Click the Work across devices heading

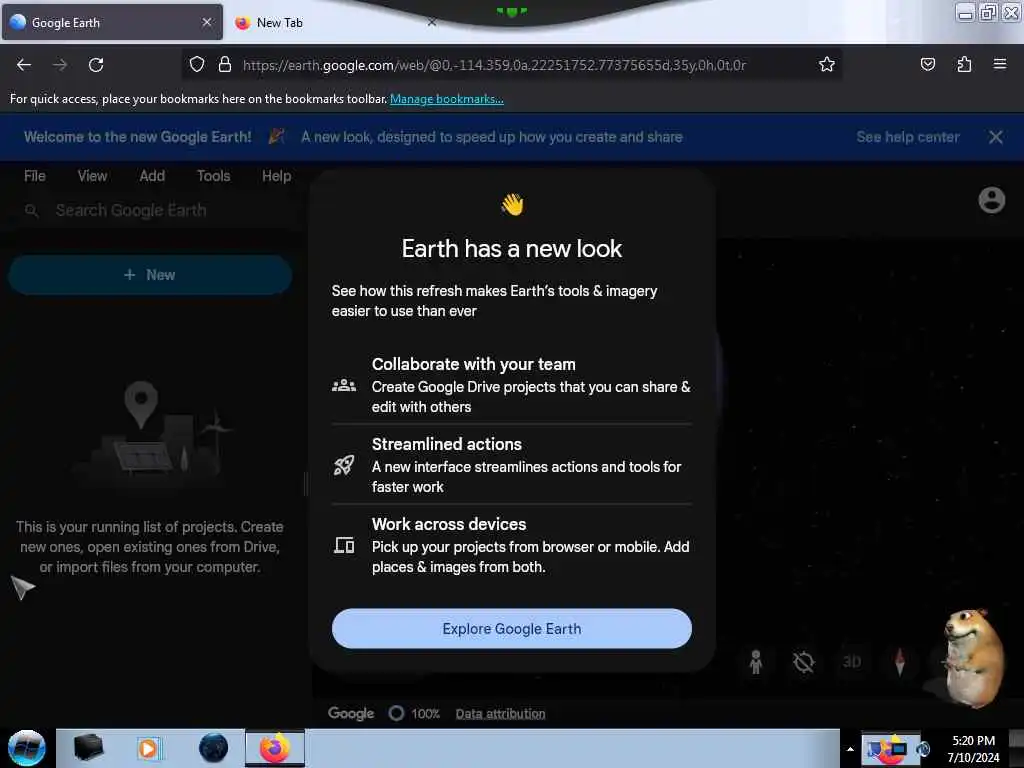click(x=449, y=524)
